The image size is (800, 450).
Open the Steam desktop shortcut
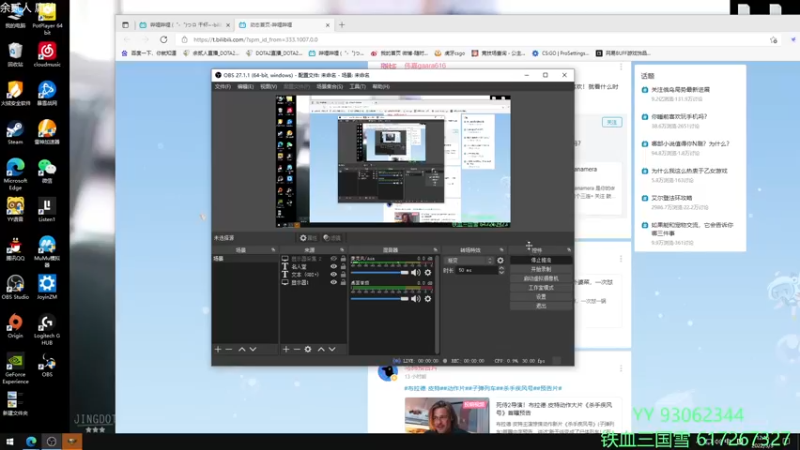15,133
